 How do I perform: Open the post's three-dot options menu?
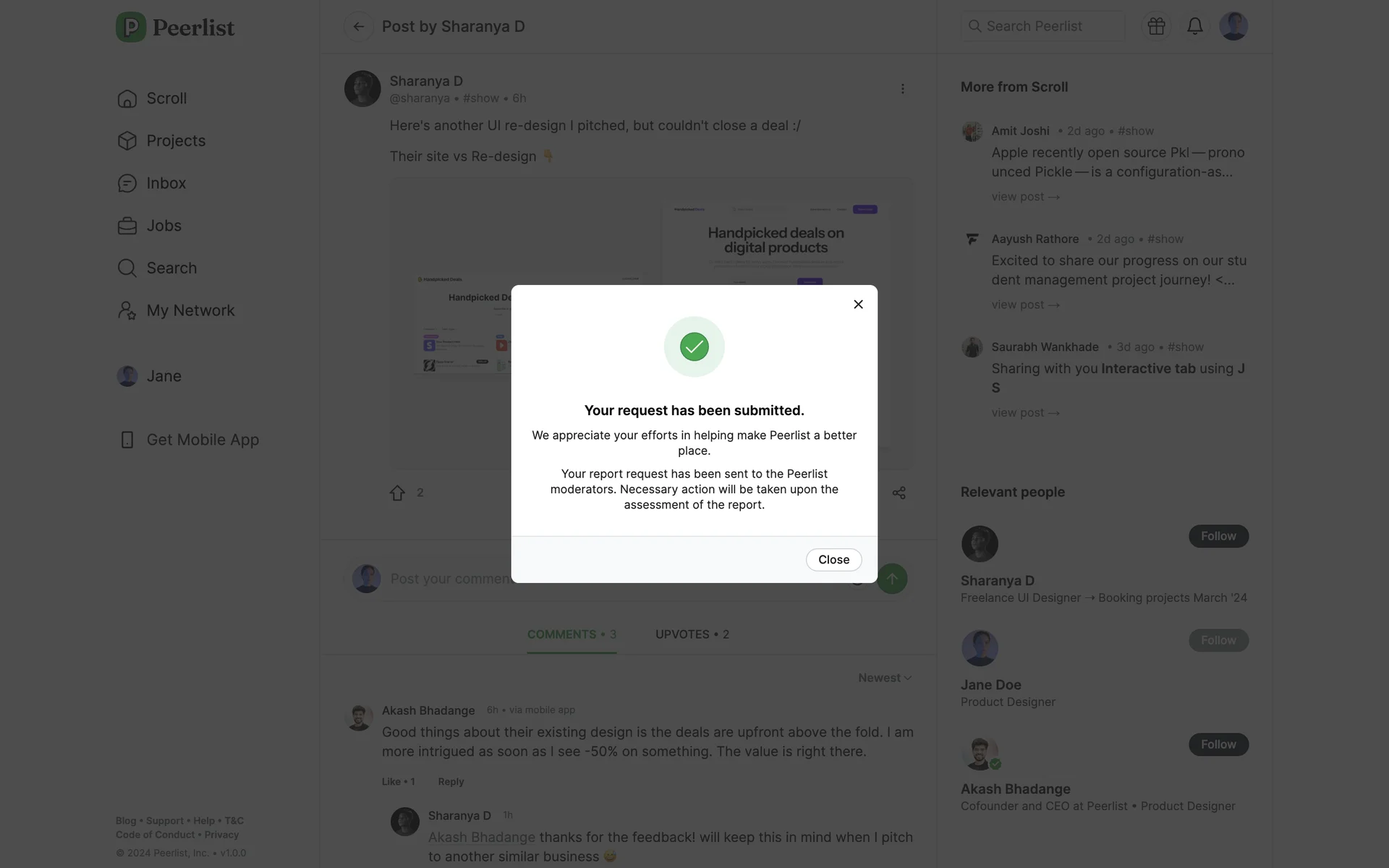click(902, 89)
